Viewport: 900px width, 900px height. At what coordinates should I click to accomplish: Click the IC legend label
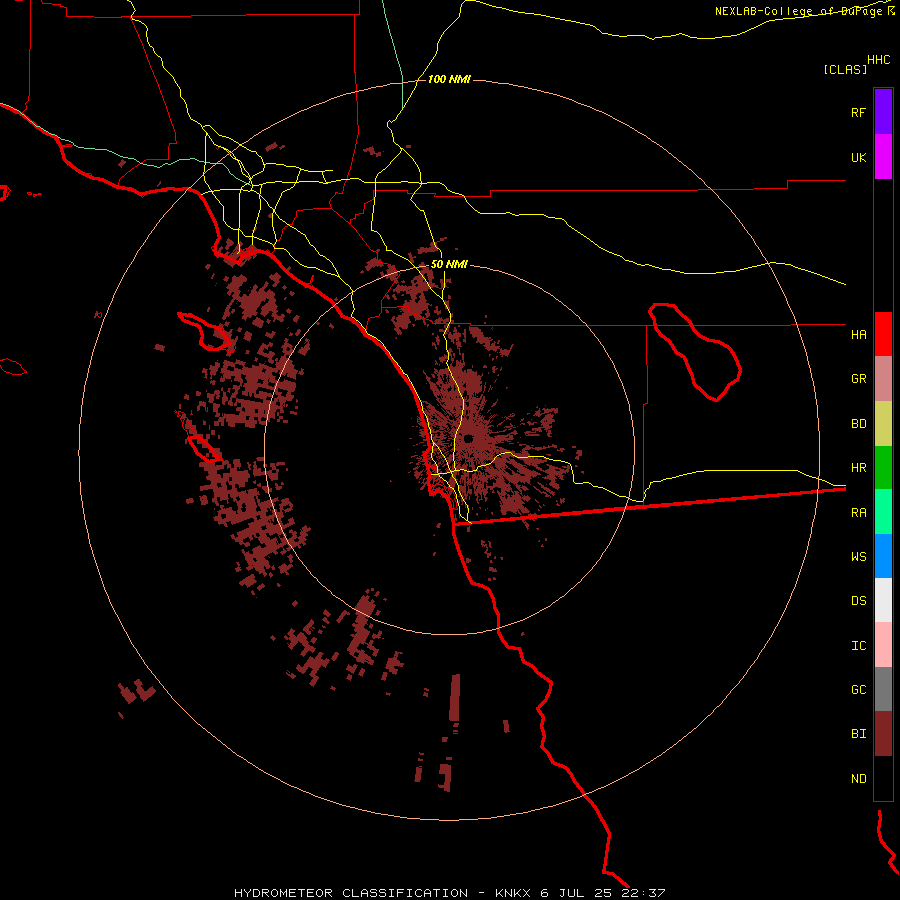(x=858, y=646)
